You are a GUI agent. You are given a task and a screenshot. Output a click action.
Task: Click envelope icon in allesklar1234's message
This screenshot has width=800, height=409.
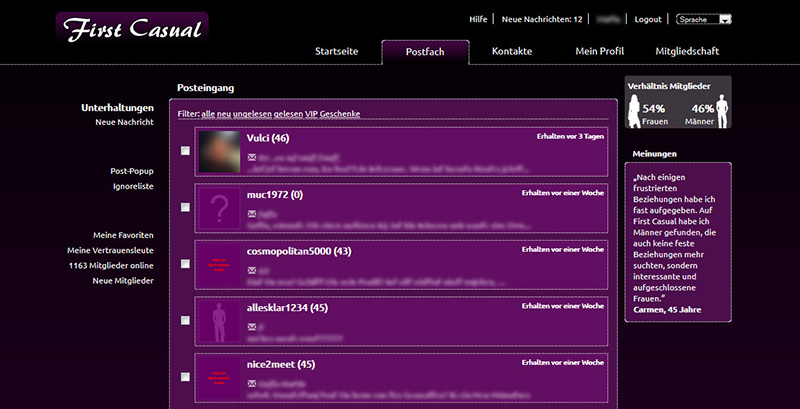click(x=252, y=326)
